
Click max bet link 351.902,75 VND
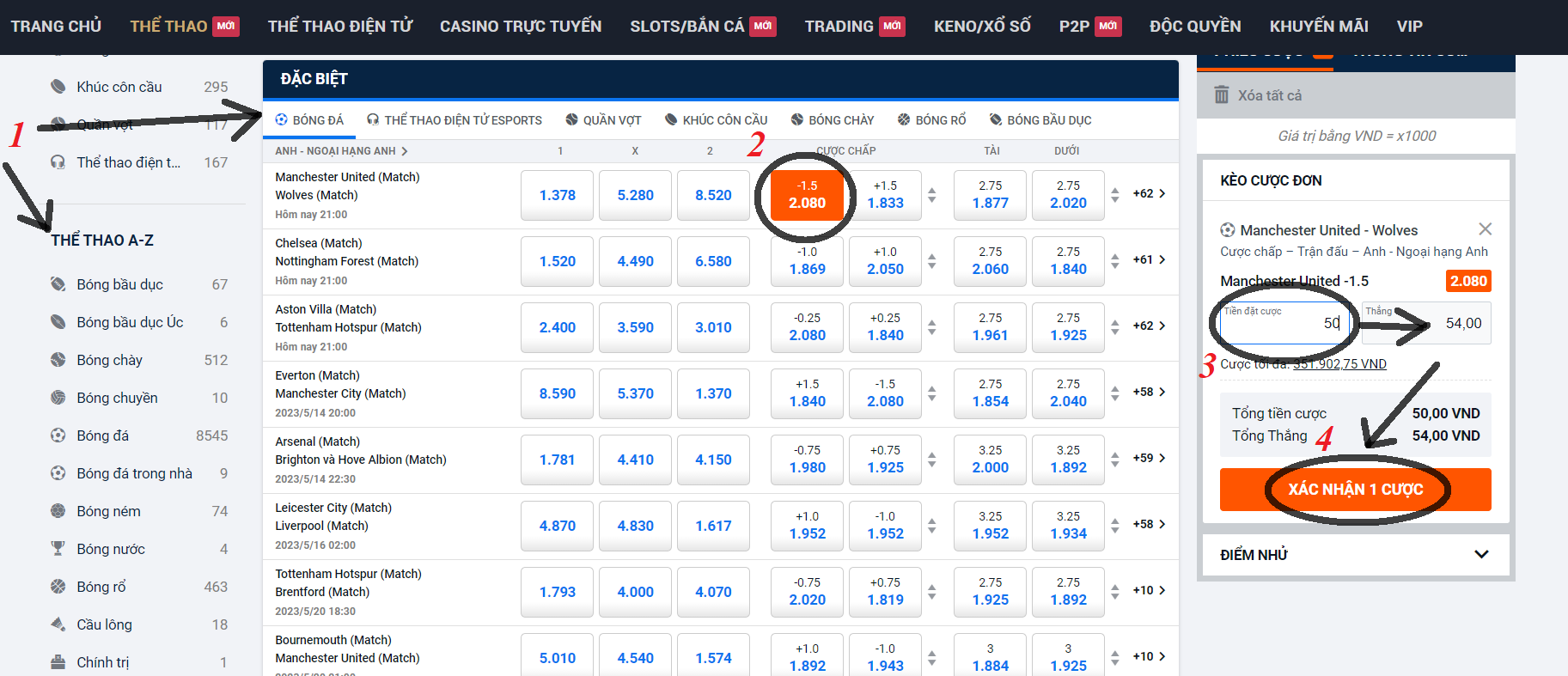pos(1339,364)
